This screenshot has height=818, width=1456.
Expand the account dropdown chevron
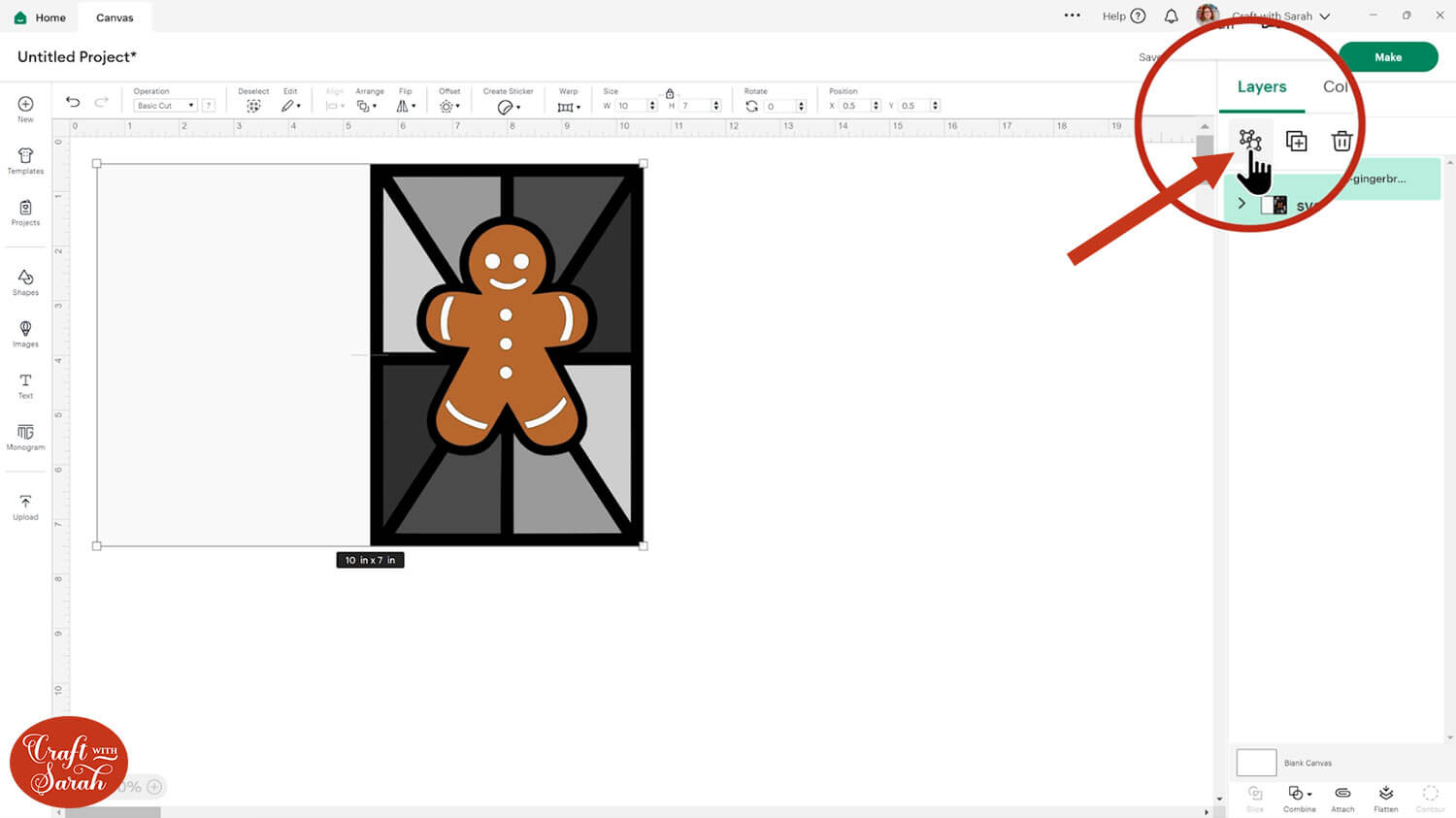tap(1324, 16)
